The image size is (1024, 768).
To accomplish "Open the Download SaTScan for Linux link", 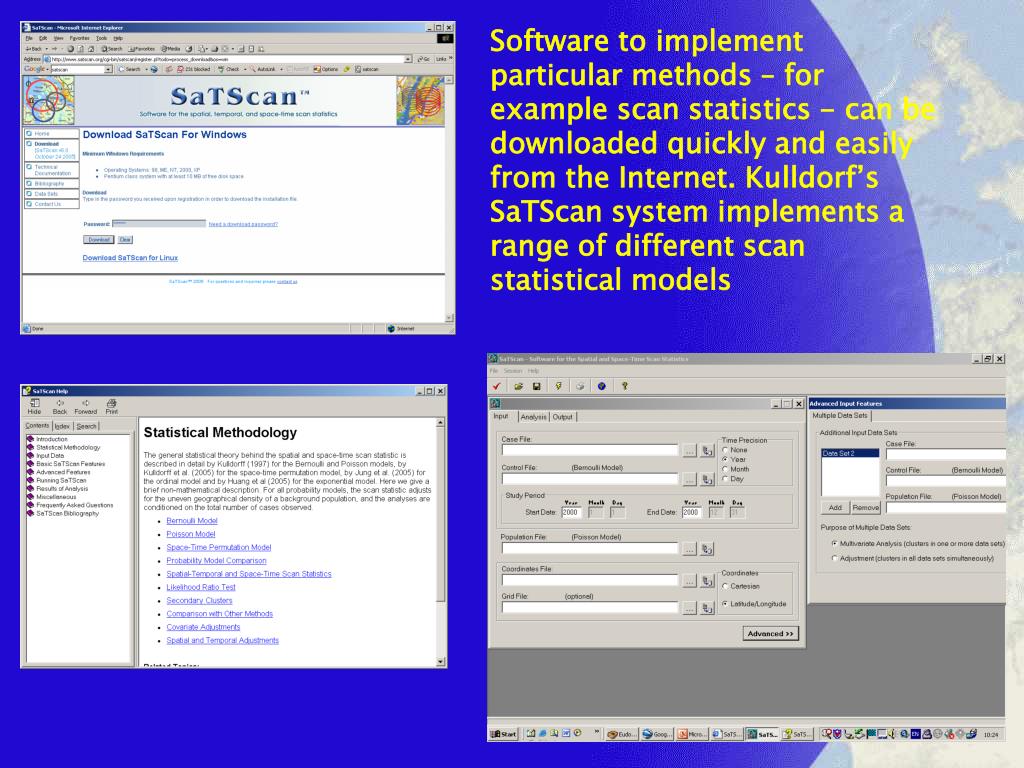I will click(130, 258).
